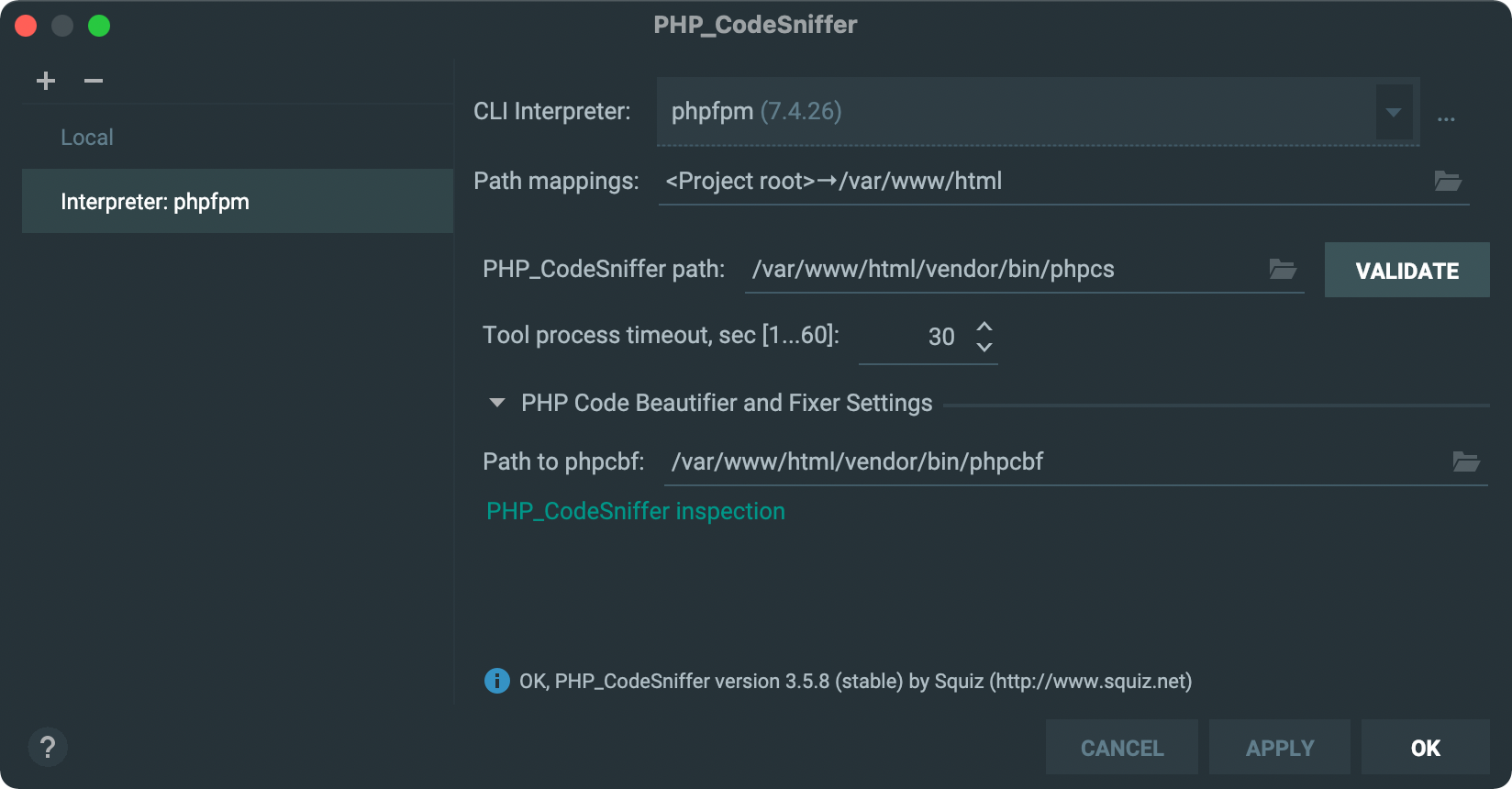
Task: Browse for phpcbf path folder icon
Action: [x=1466, y=461]
